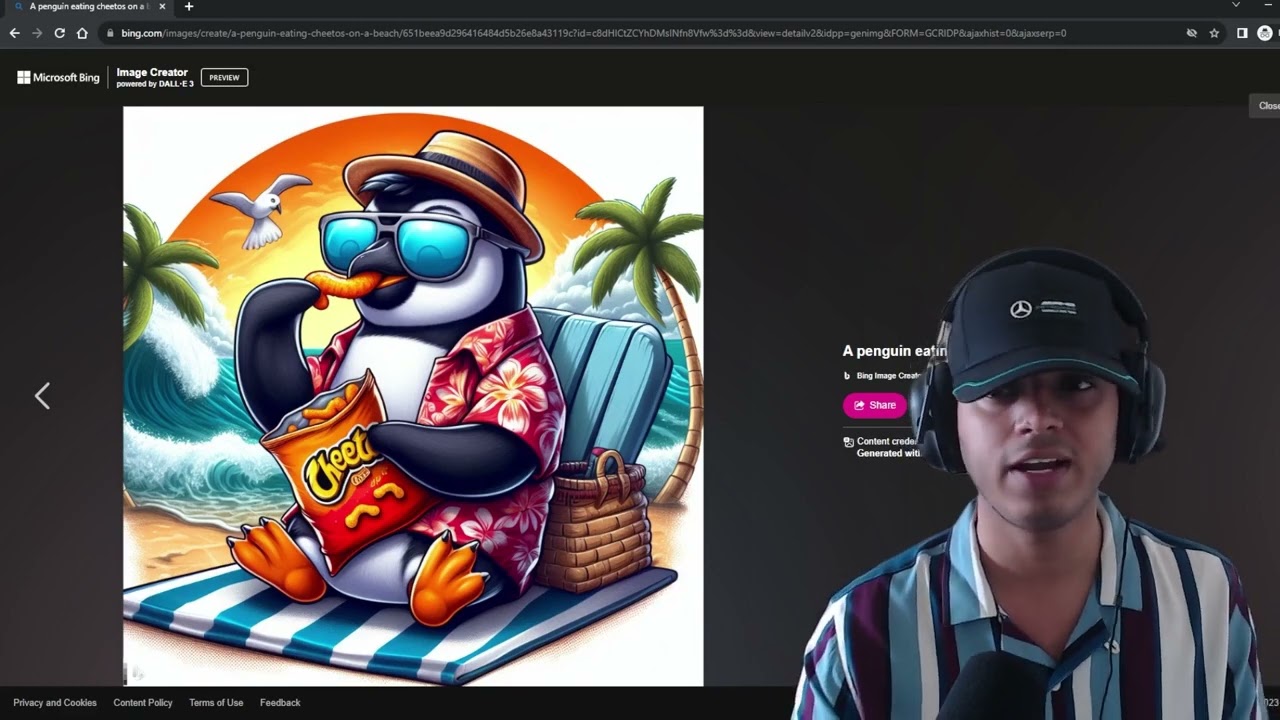Close the image detail view
Viewport: 1280px width, 720px height.
pos(1266,105)
